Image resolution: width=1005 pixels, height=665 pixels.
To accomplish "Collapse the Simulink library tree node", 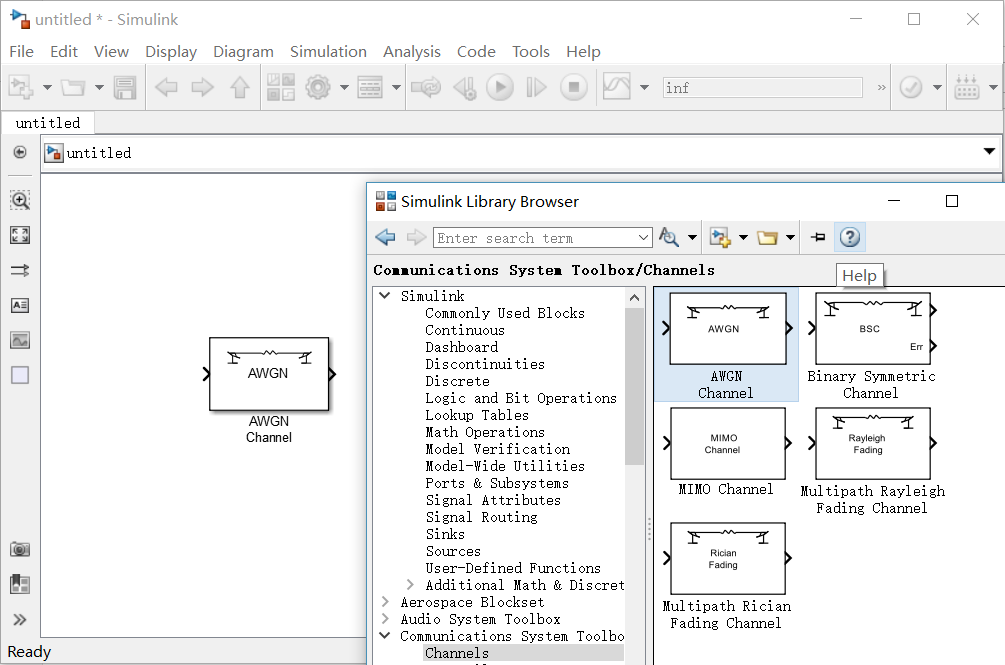I will tap(385, 296).
